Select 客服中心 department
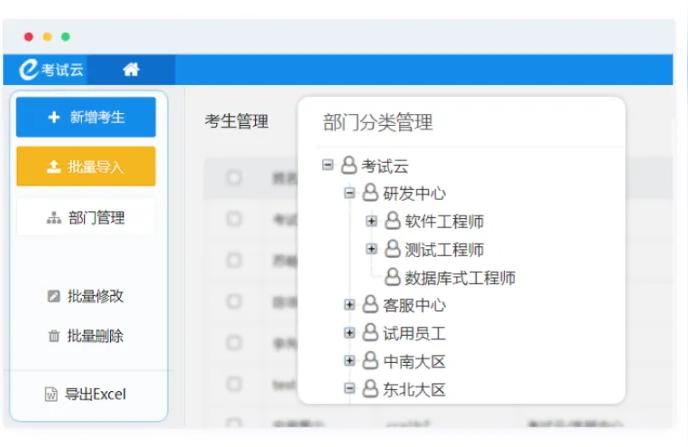Image resolution: width=688 pixels, height=447 pixels. (414, 305)
